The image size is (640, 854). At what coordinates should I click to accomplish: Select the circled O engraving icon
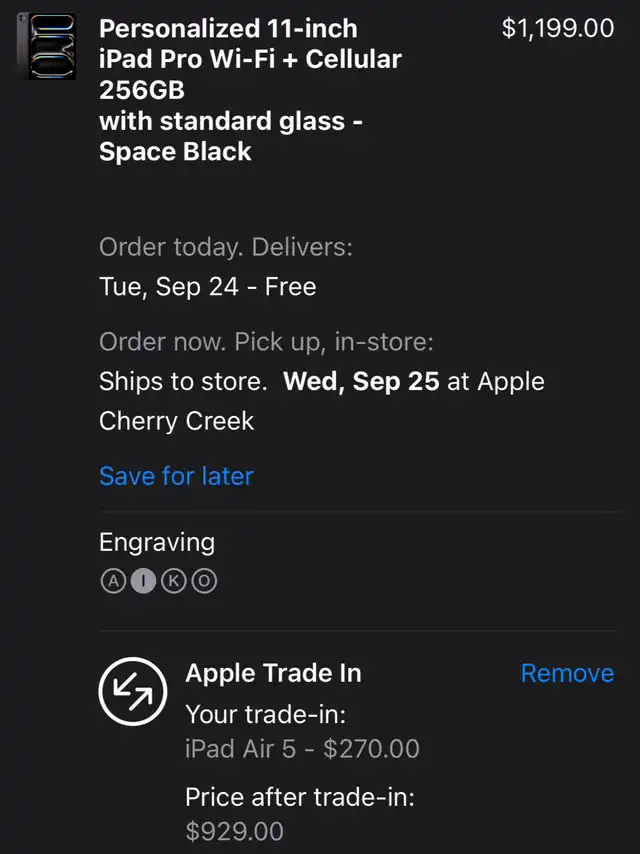point(204,581)
